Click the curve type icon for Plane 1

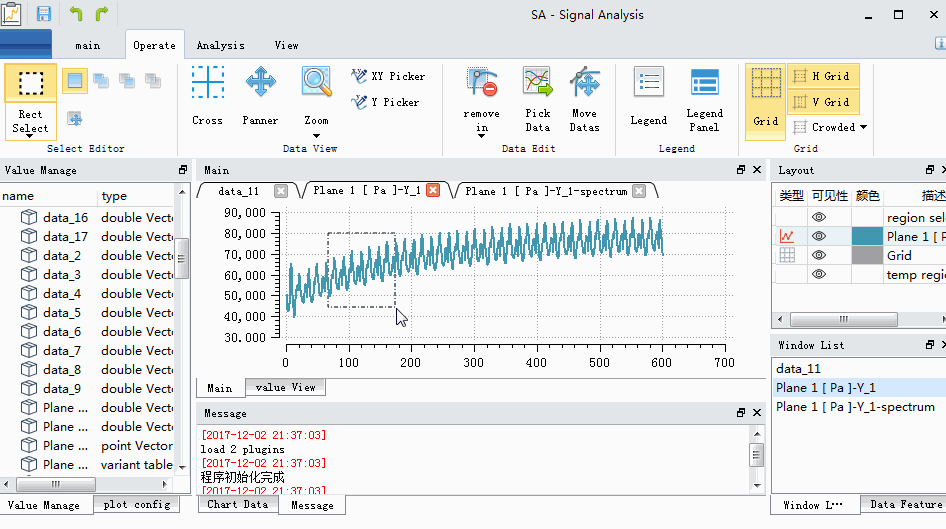(x=787, y=236)
